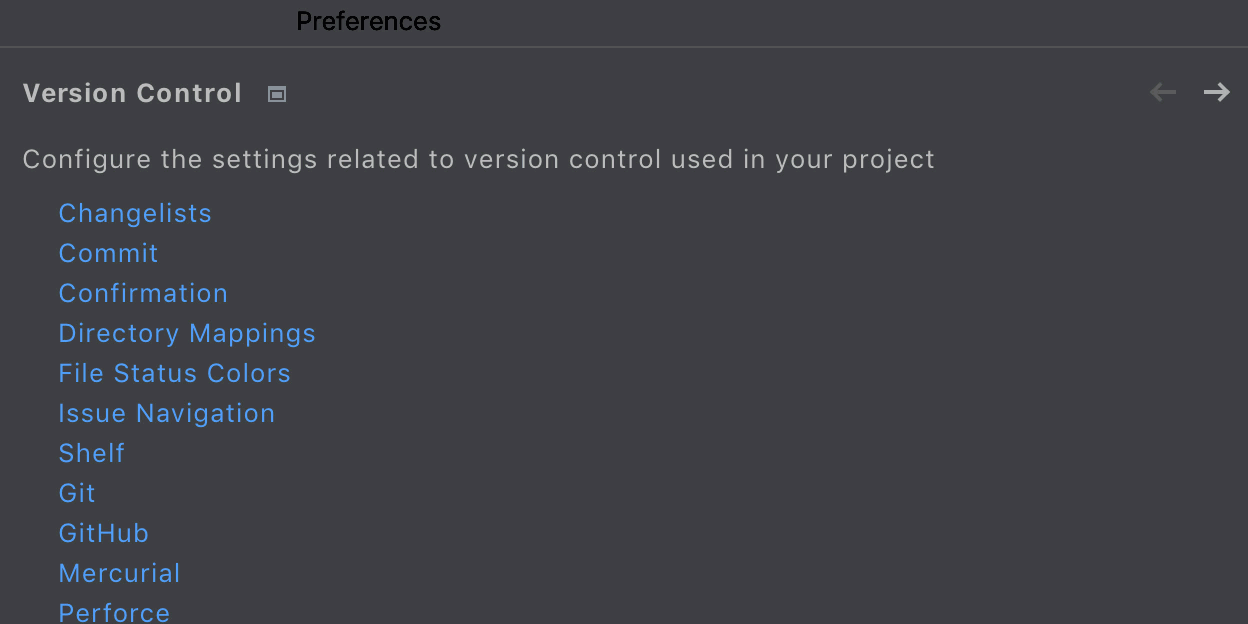This screenshot has height=624, width=1248.
Task: Click the version control description text
Action: tap(478, 159)
